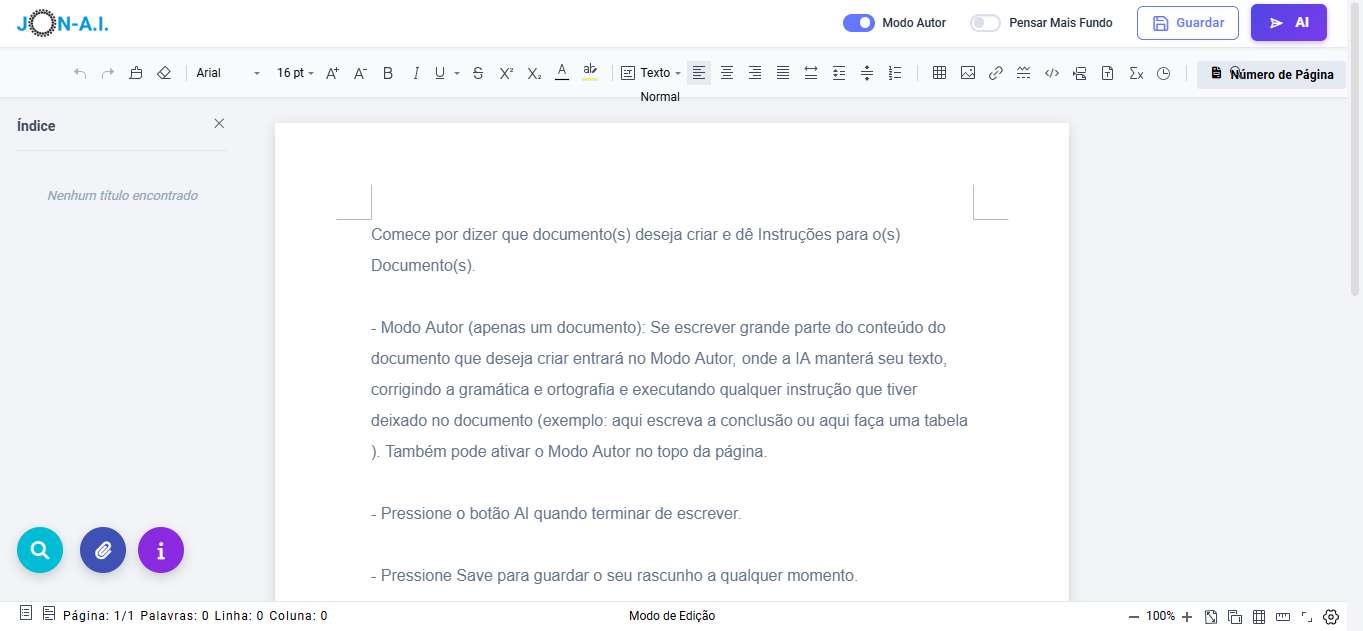
Task: Insert a text control box
Action: coord(1107,73)
